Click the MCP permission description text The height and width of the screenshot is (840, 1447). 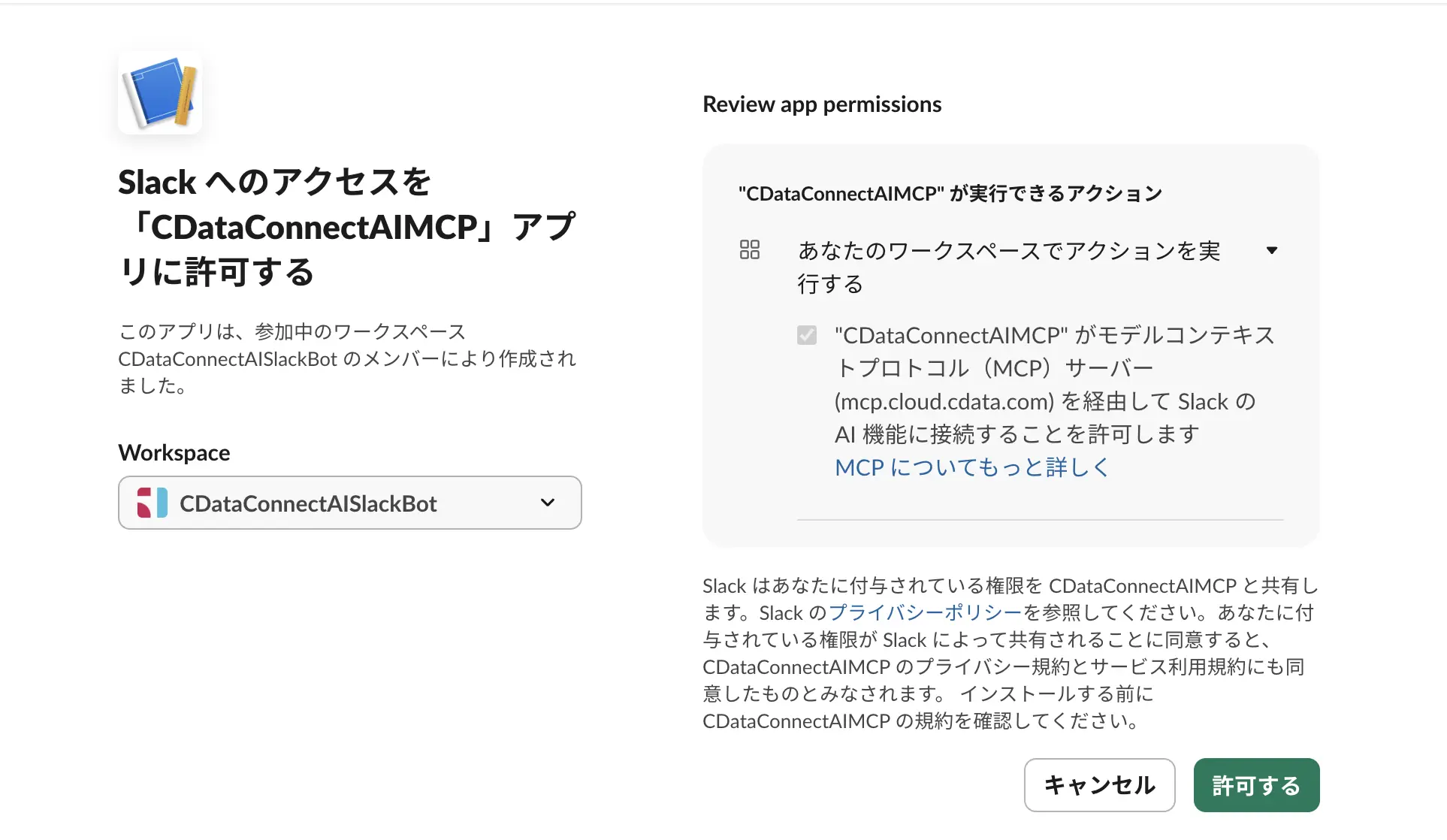[1055, 384]
